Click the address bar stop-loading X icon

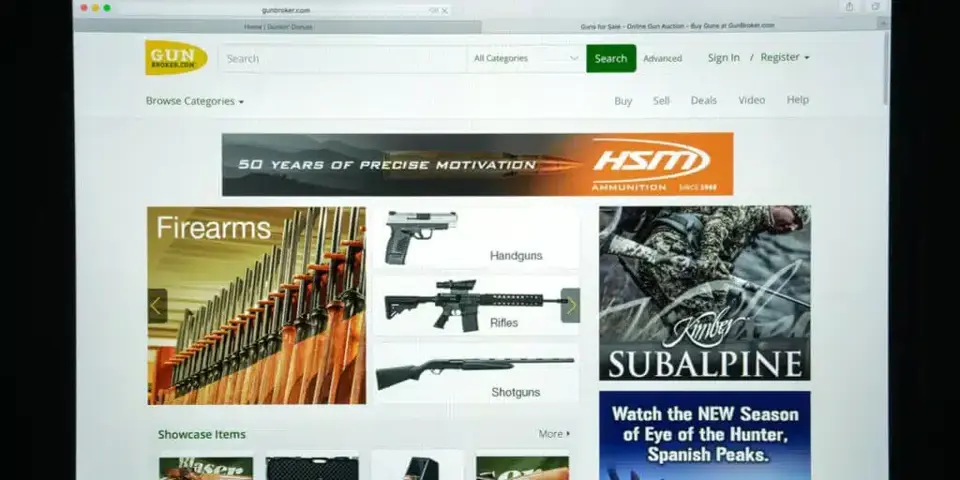tap(445, 10)
